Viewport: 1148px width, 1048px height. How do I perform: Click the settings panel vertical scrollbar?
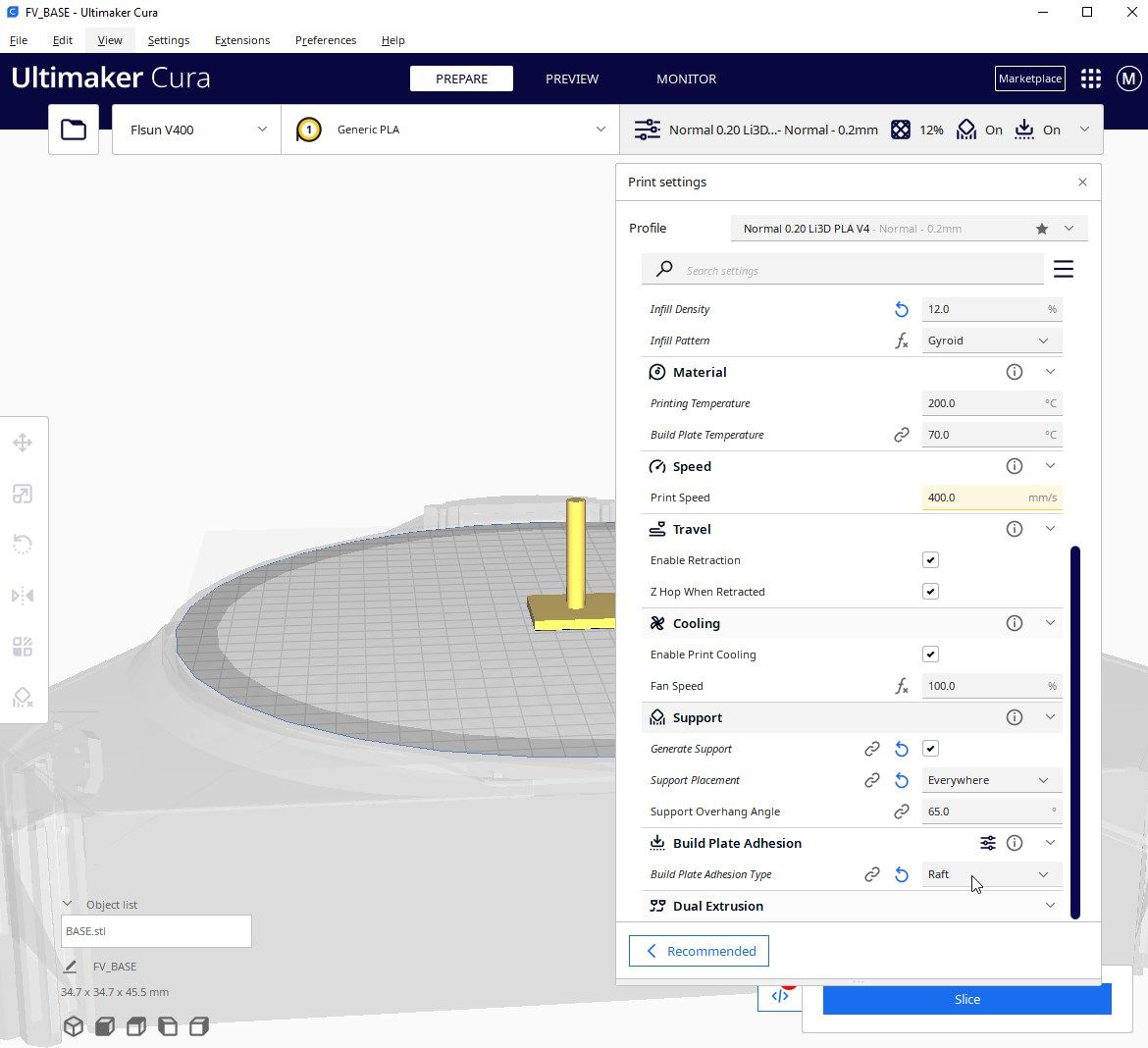[1074, 732]
